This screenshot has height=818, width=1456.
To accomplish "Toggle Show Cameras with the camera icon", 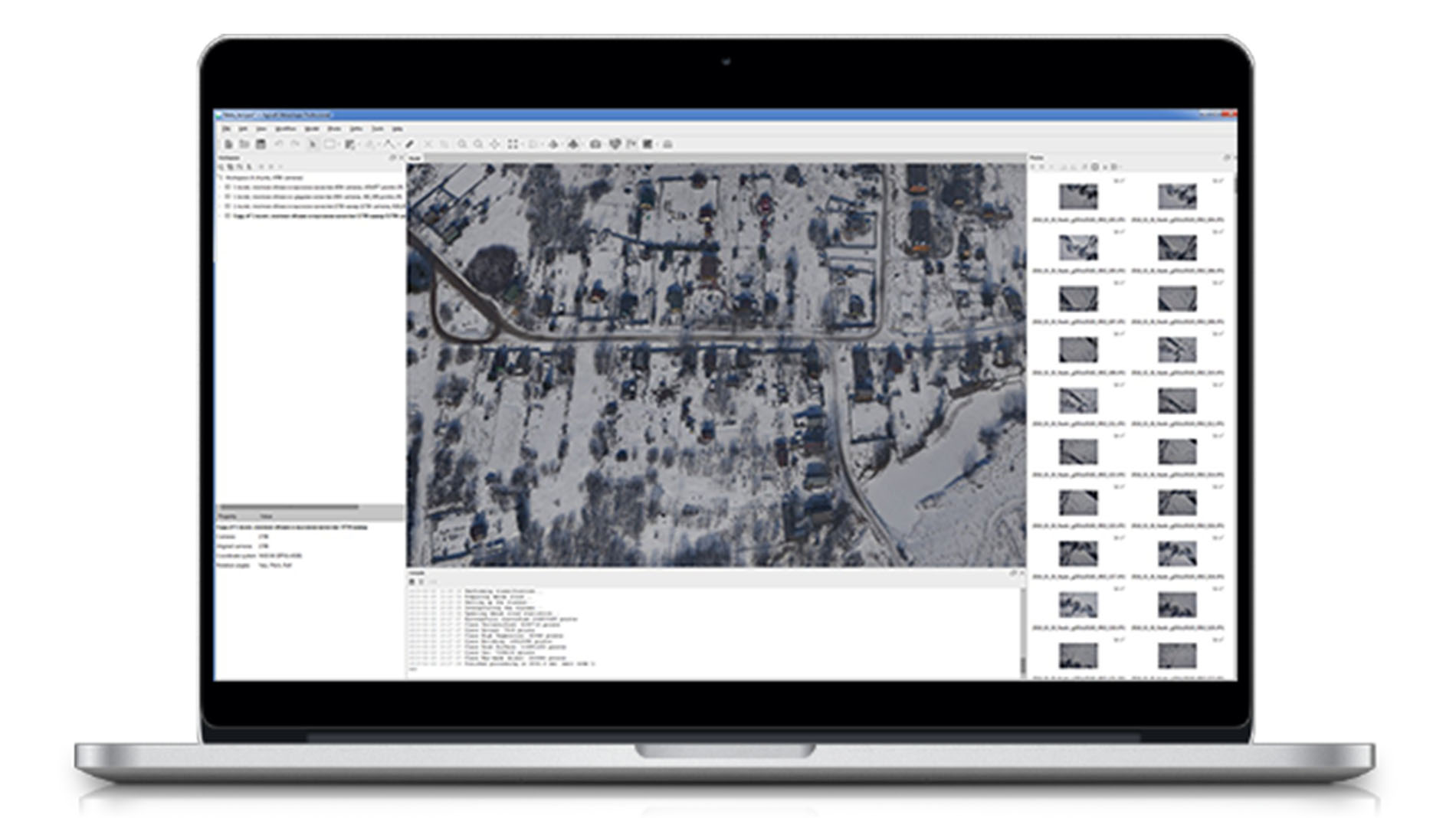I will coord(595,144).
